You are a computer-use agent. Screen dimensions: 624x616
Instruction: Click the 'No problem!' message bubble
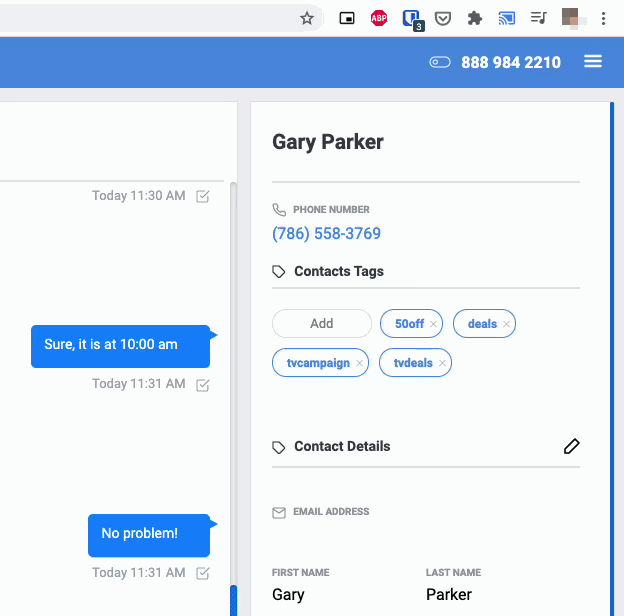[x=149, y=536]
